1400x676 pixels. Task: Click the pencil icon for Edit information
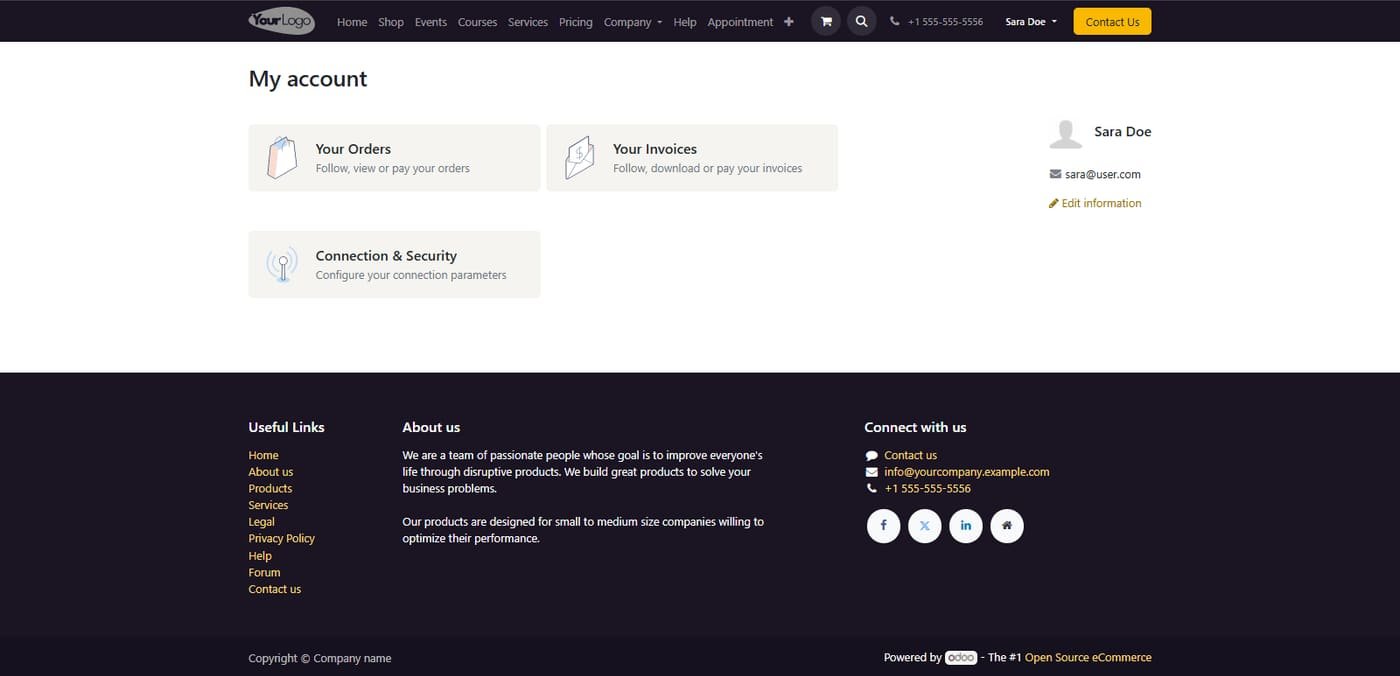click(1053, 203)
